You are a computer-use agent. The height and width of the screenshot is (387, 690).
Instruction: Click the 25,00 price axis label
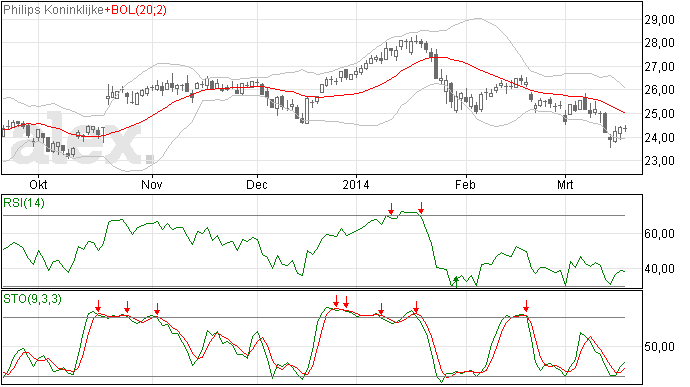(660, 114)
